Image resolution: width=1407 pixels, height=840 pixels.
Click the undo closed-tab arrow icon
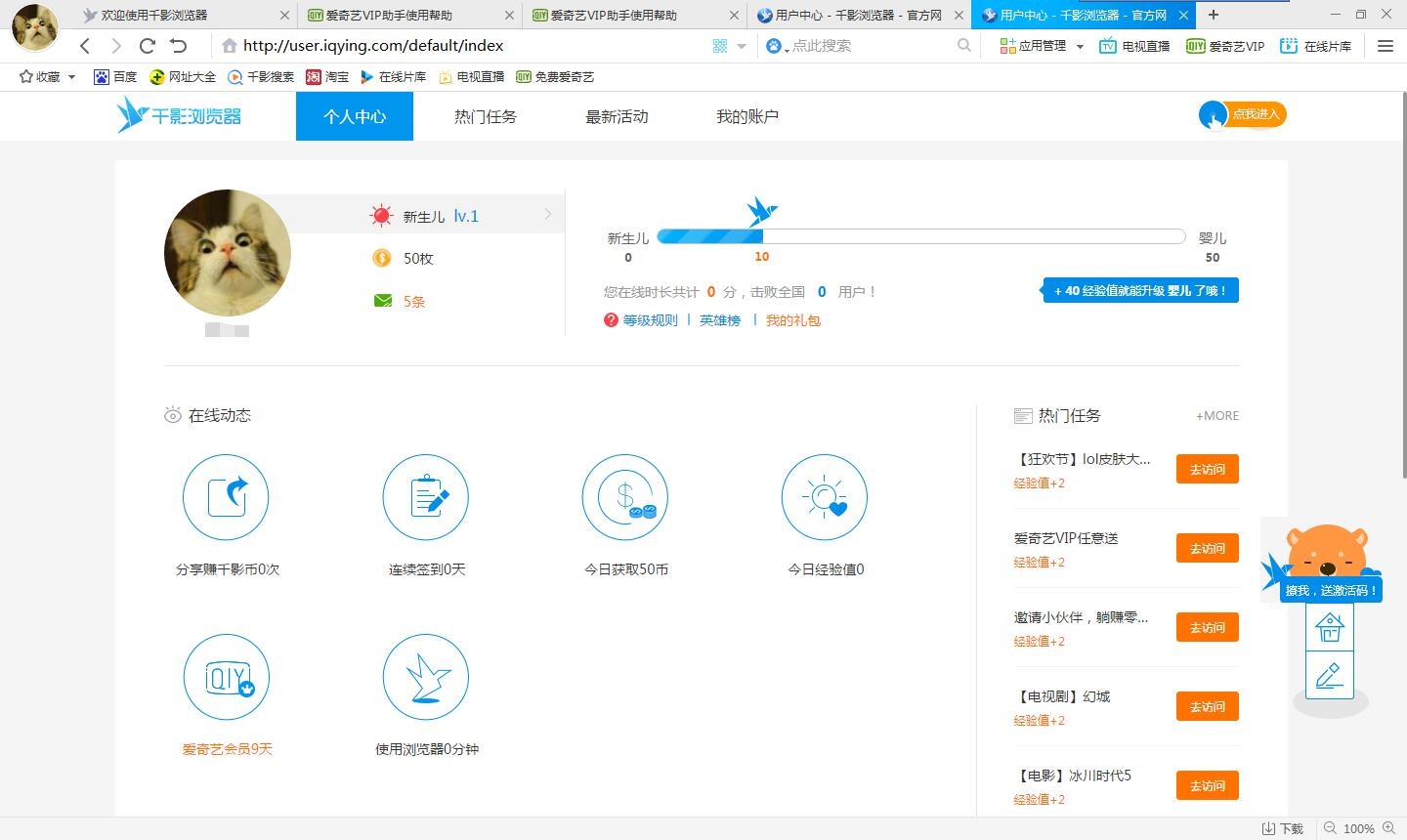click(x=178, y=46)
